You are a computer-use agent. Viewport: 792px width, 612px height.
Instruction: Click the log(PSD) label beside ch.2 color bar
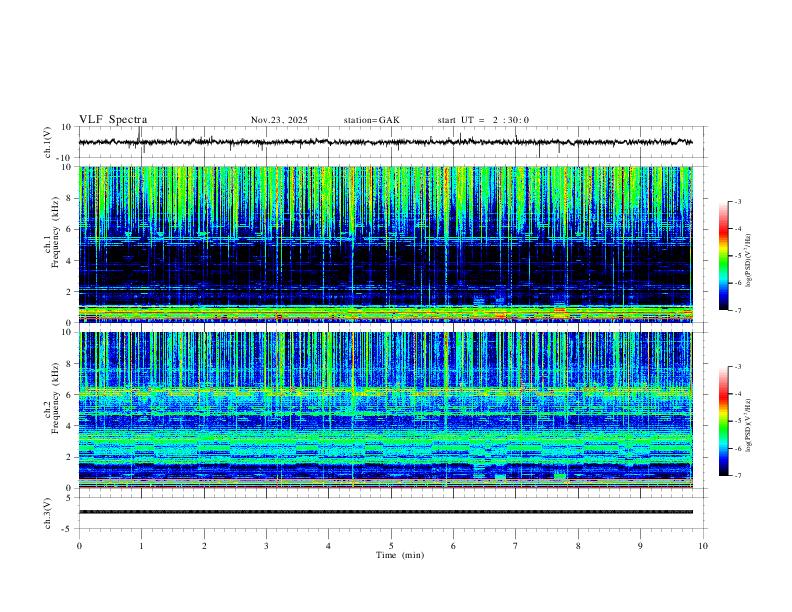pyautogui.click(x=748, y=425)
